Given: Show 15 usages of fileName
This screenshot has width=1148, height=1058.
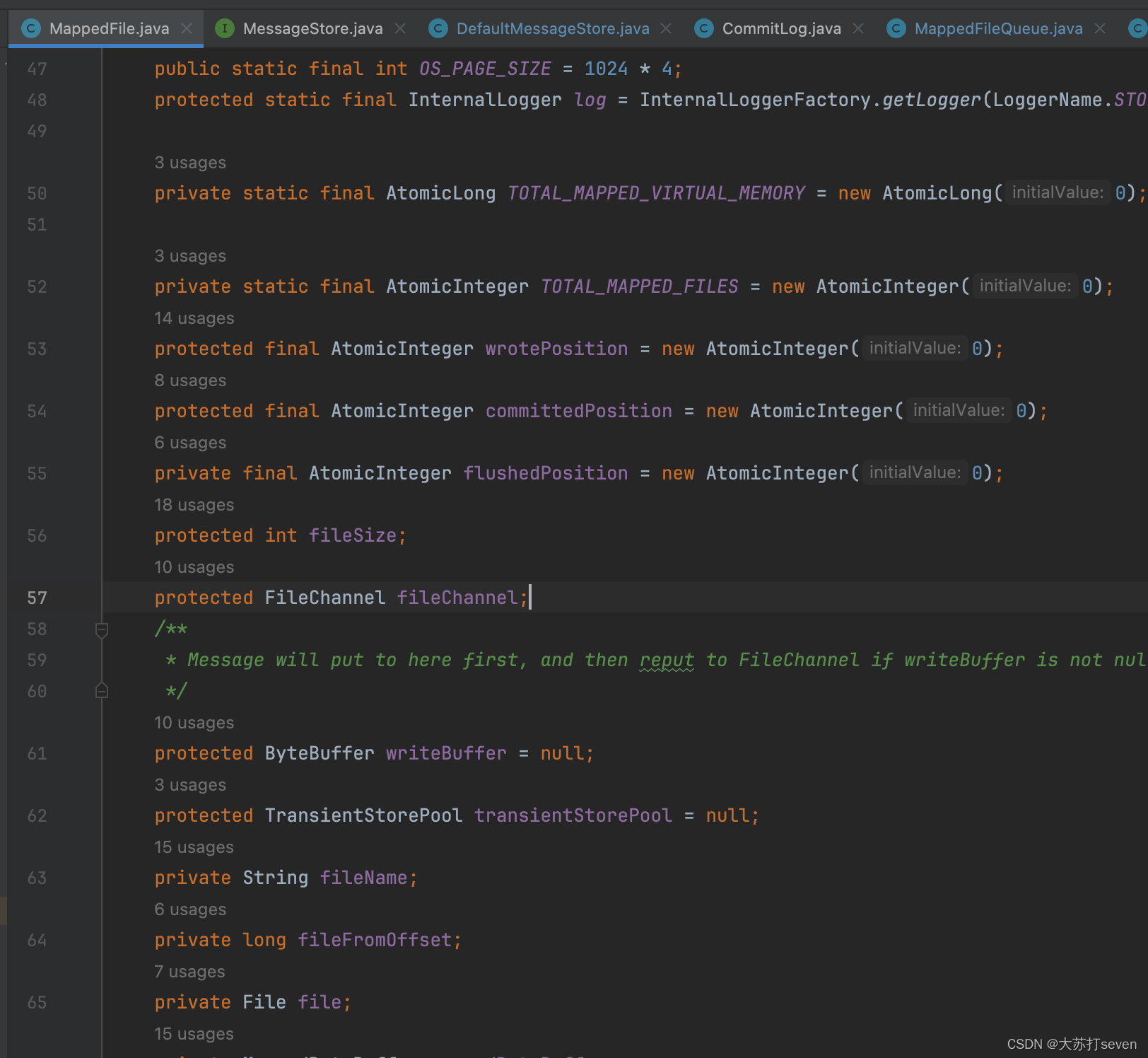Looking at the screenshot, I should pyautogui.click(x=194, y=847).
